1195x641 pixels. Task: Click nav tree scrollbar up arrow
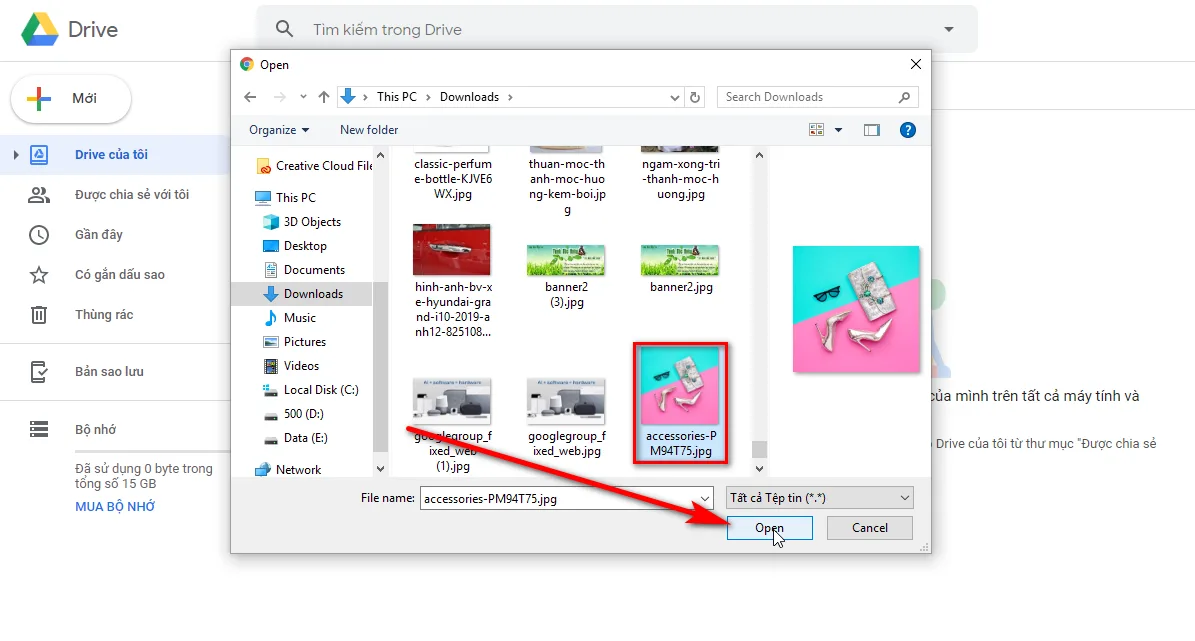point(380,155)
